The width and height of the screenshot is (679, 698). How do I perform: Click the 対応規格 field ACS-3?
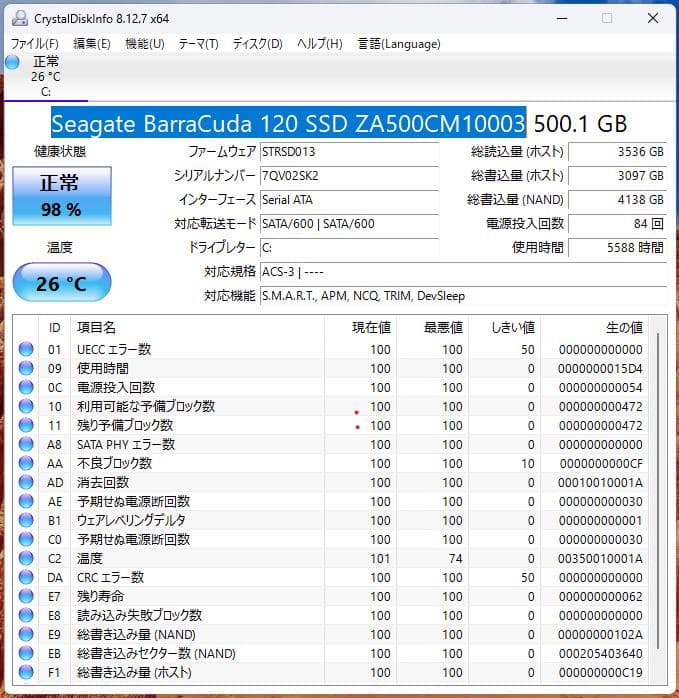click(x=464, y=272)
